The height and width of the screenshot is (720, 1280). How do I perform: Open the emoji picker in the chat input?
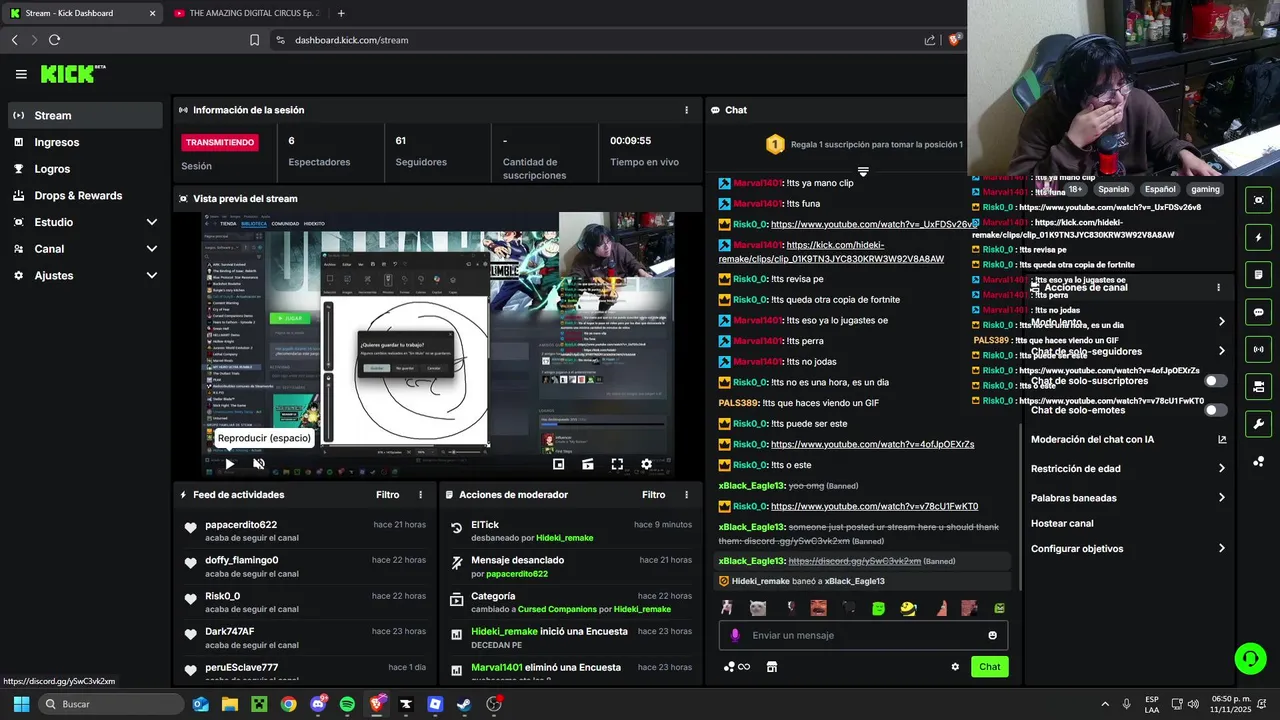pyautogui.click(x=993, y=635)
